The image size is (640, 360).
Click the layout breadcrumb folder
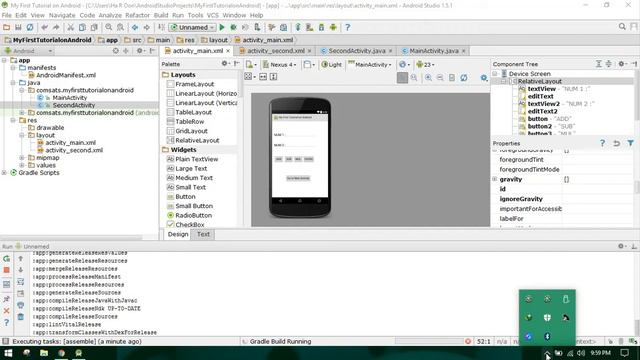tap(214, 40)
